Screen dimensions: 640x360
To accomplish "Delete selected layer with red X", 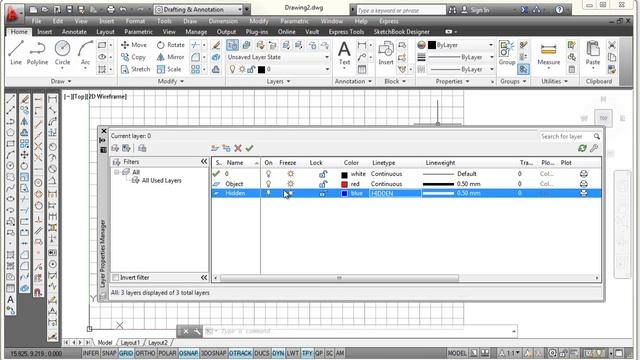I will tap(238, 148).
